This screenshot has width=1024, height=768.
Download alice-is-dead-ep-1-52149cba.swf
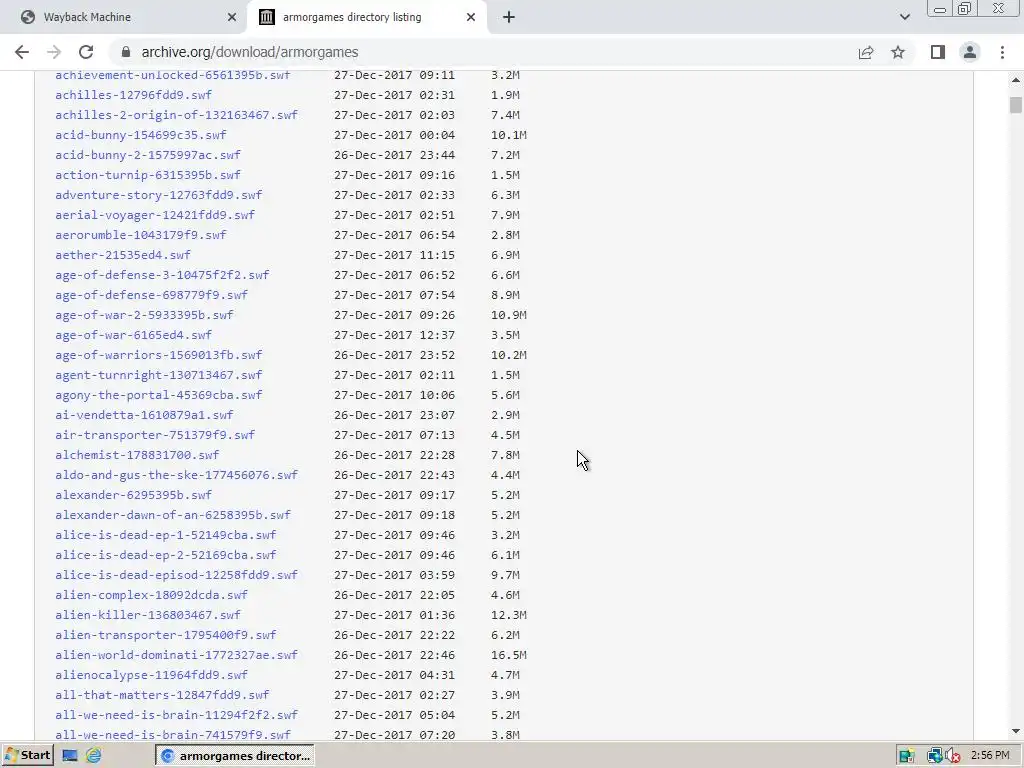click(166, 535)
